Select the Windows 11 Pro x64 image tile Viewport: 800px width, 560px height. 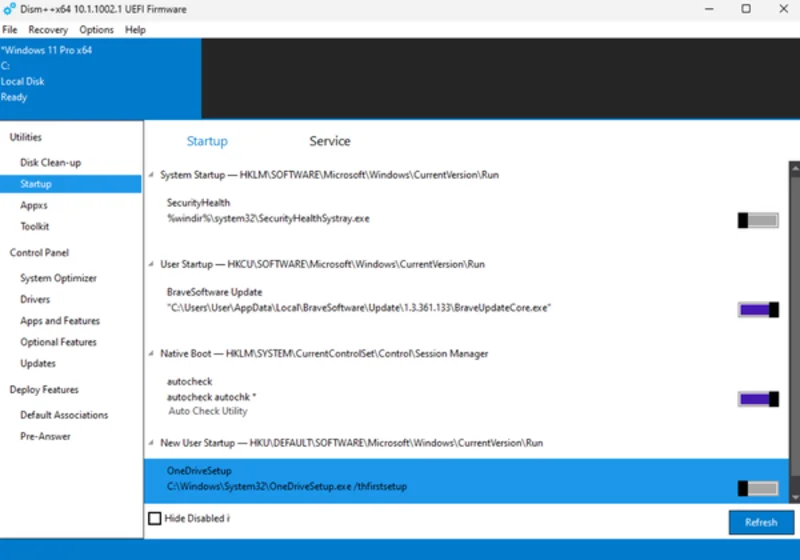point(101,79)
